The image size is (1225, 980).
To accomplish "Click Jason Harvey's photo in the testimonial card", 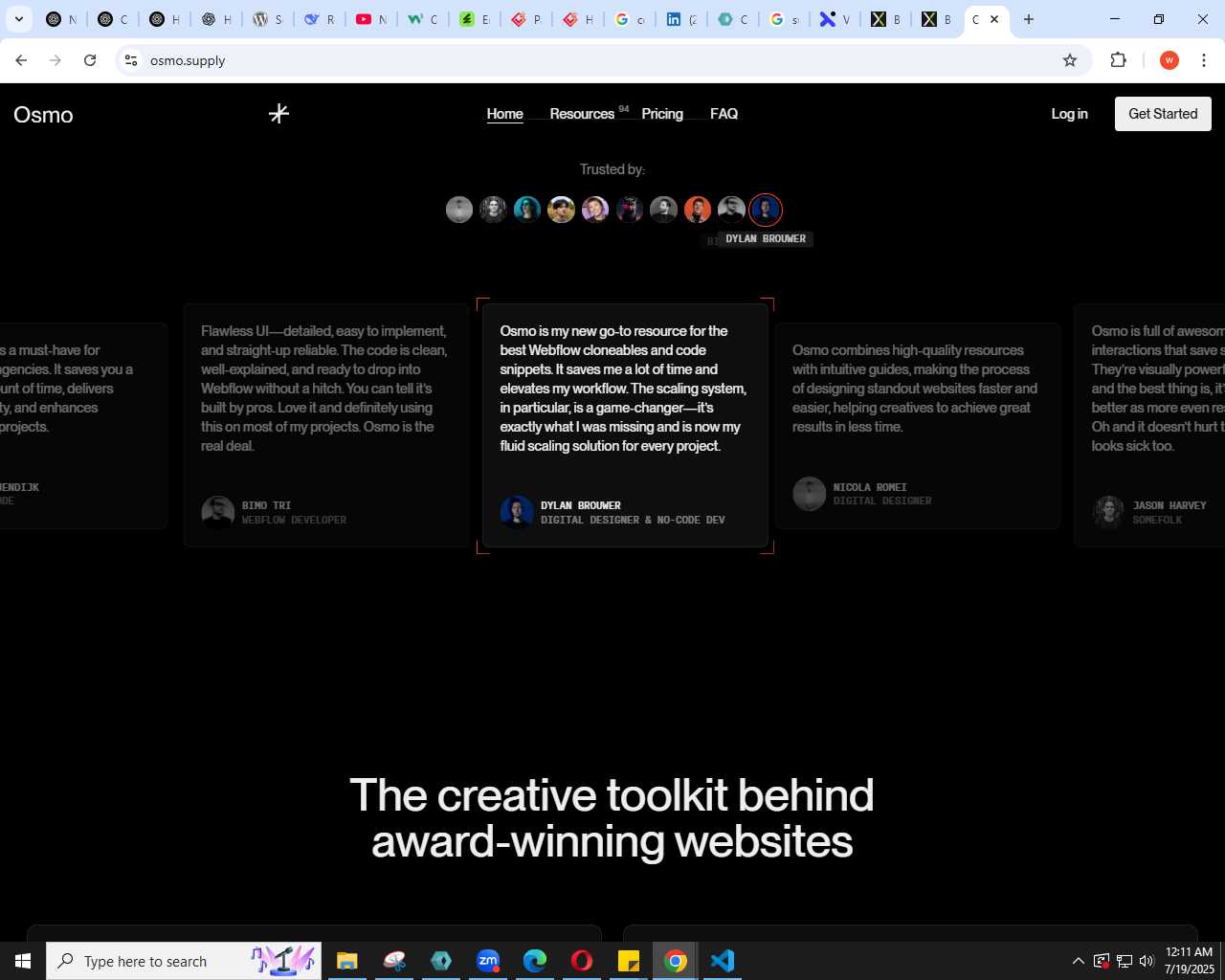I will click(x=1109, y=512).
